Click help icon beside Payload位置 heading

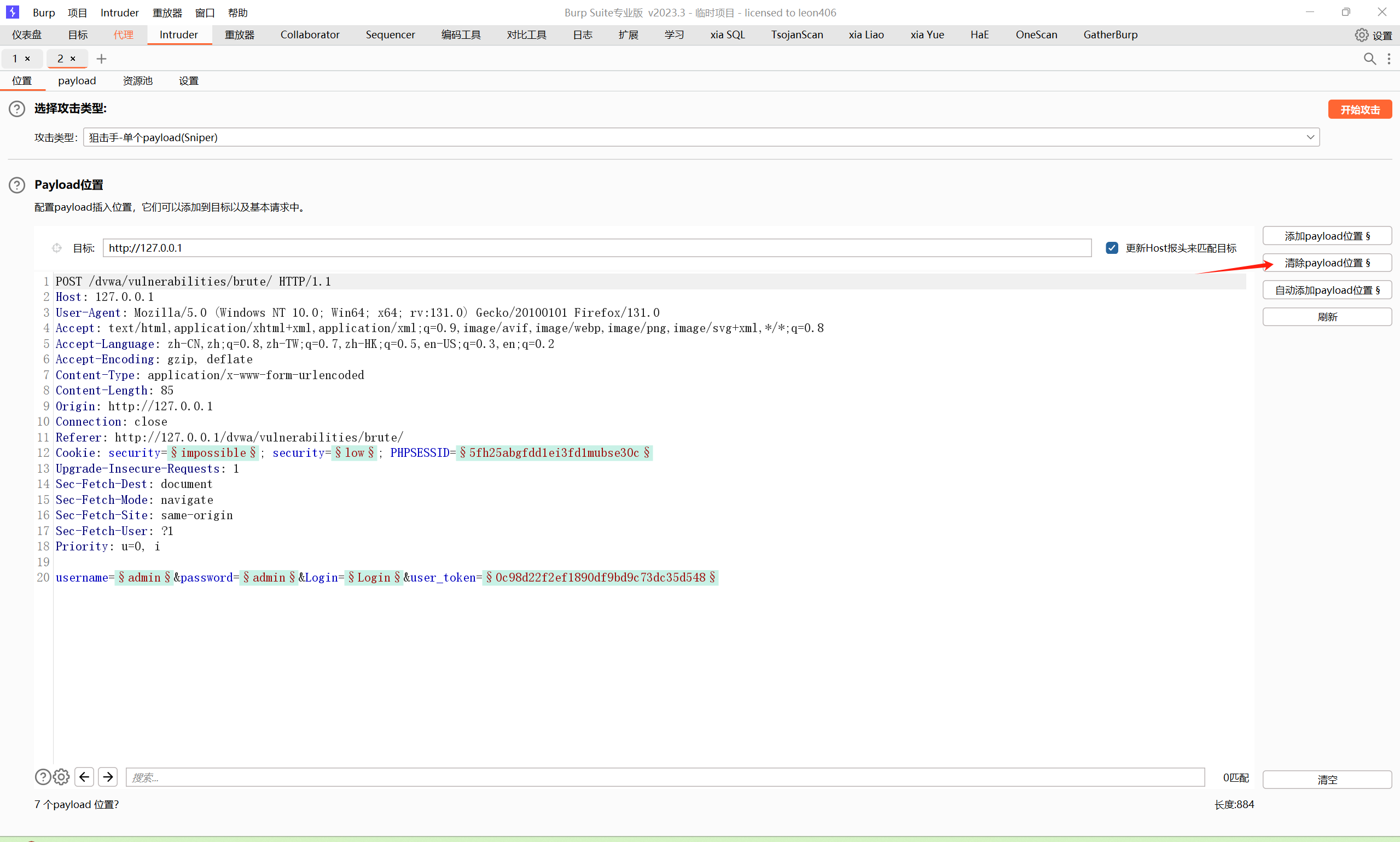click(x=17, y=185)
